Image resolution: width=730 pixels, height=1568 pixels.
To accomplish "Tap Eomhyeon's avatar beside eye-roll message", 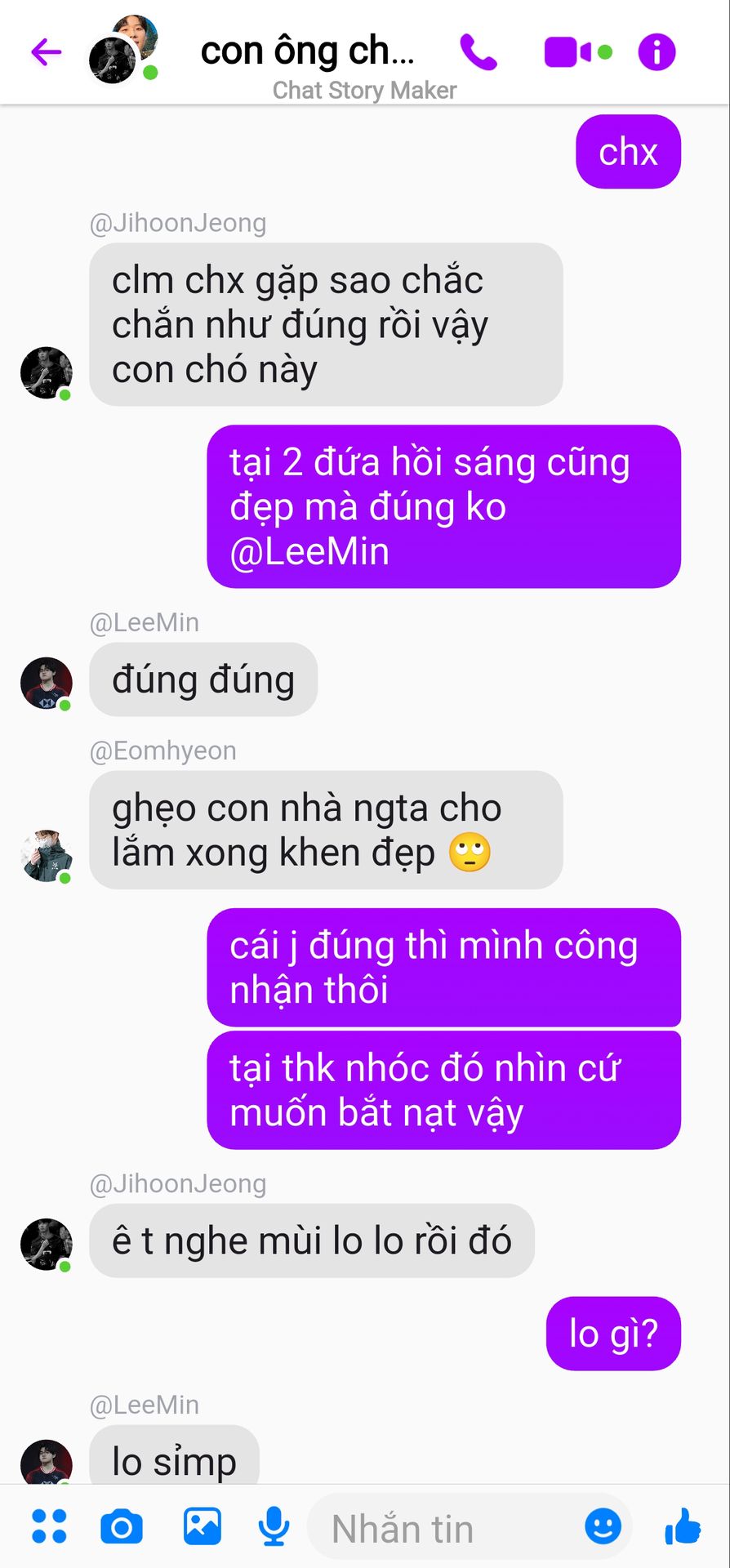I will [47, 856].
